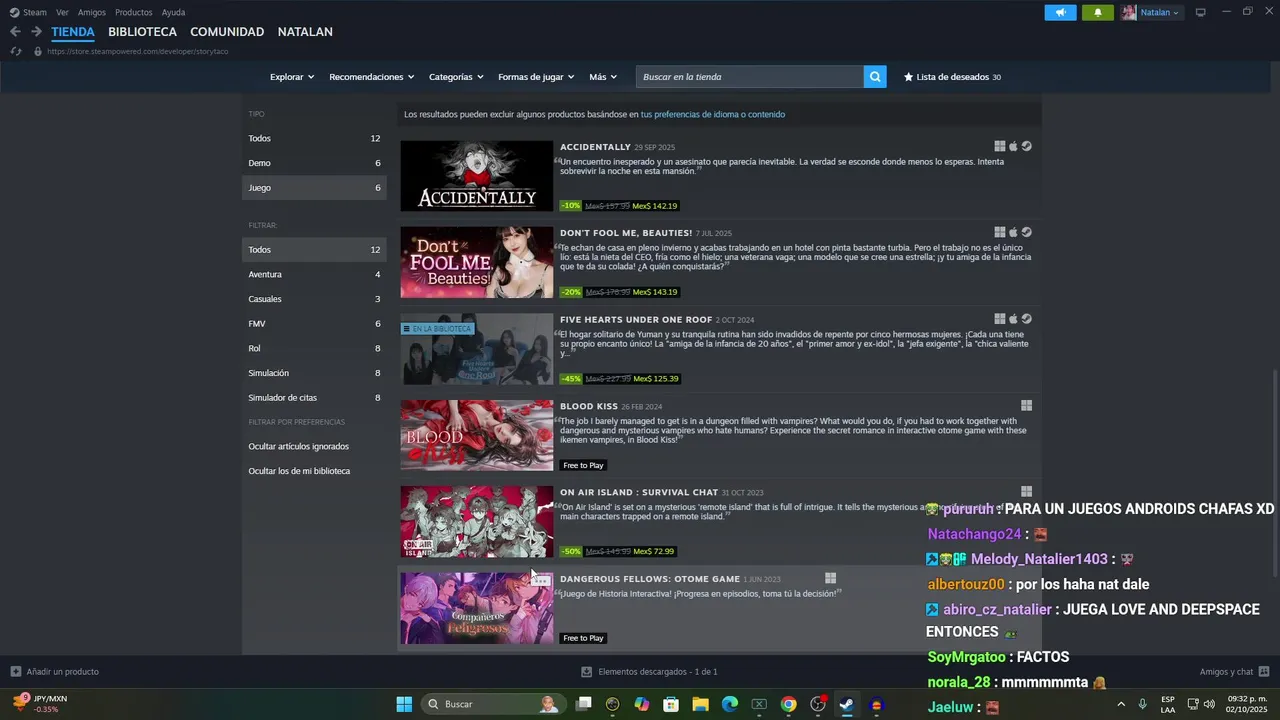
Task: Open the BLOOD KISS game title
Action: tap(589, 406)
